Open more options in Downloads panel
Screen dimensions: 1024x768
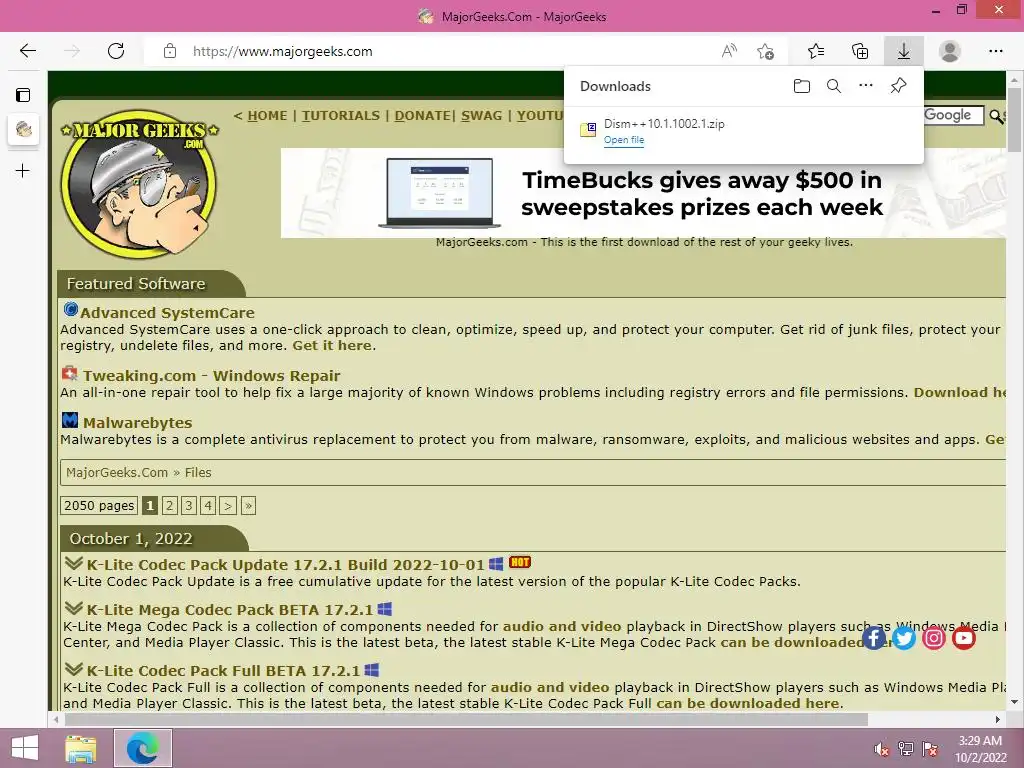[x=866, y=86]
